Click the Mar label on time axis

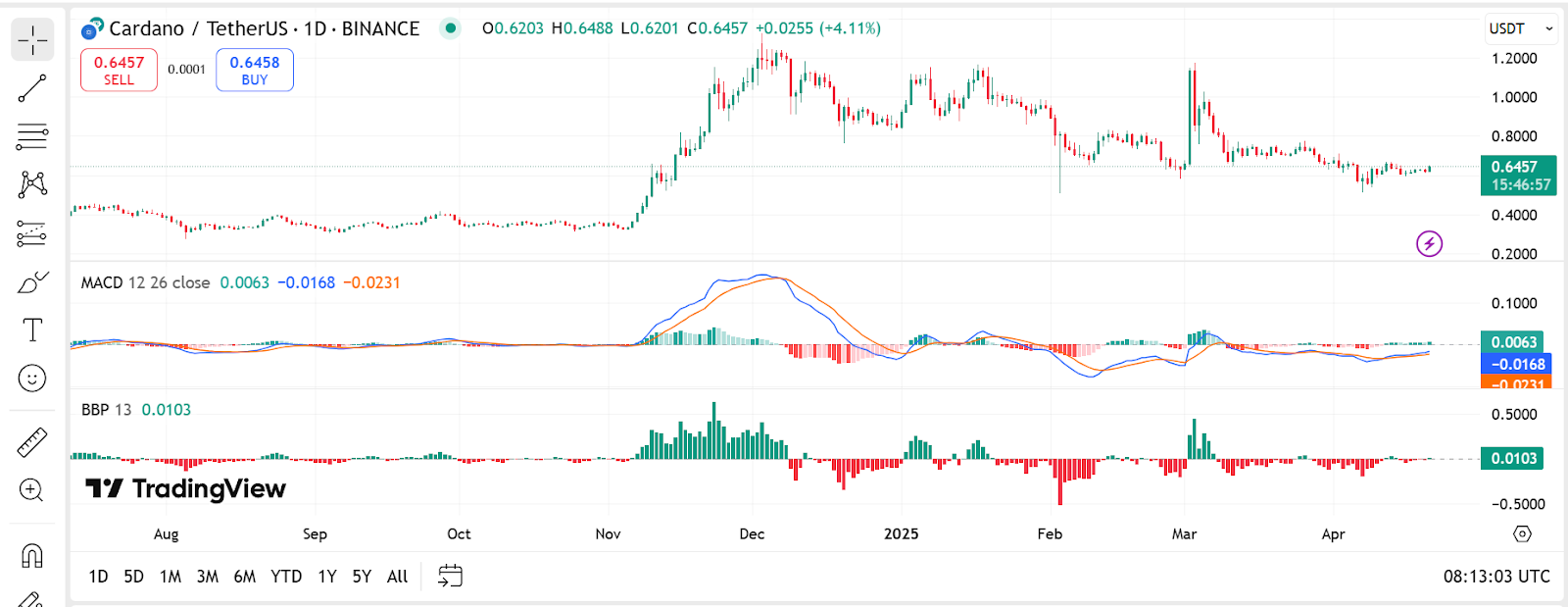pos(1185,534)
